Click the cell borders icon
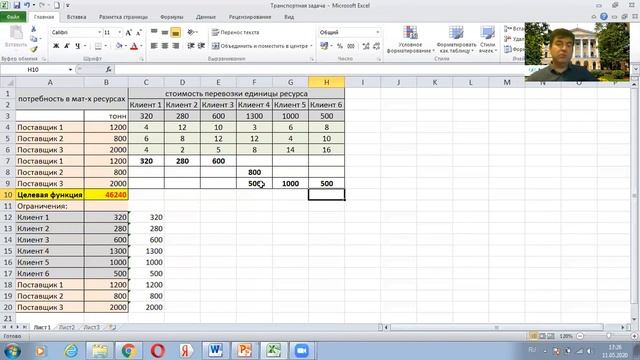 point(98,46)
